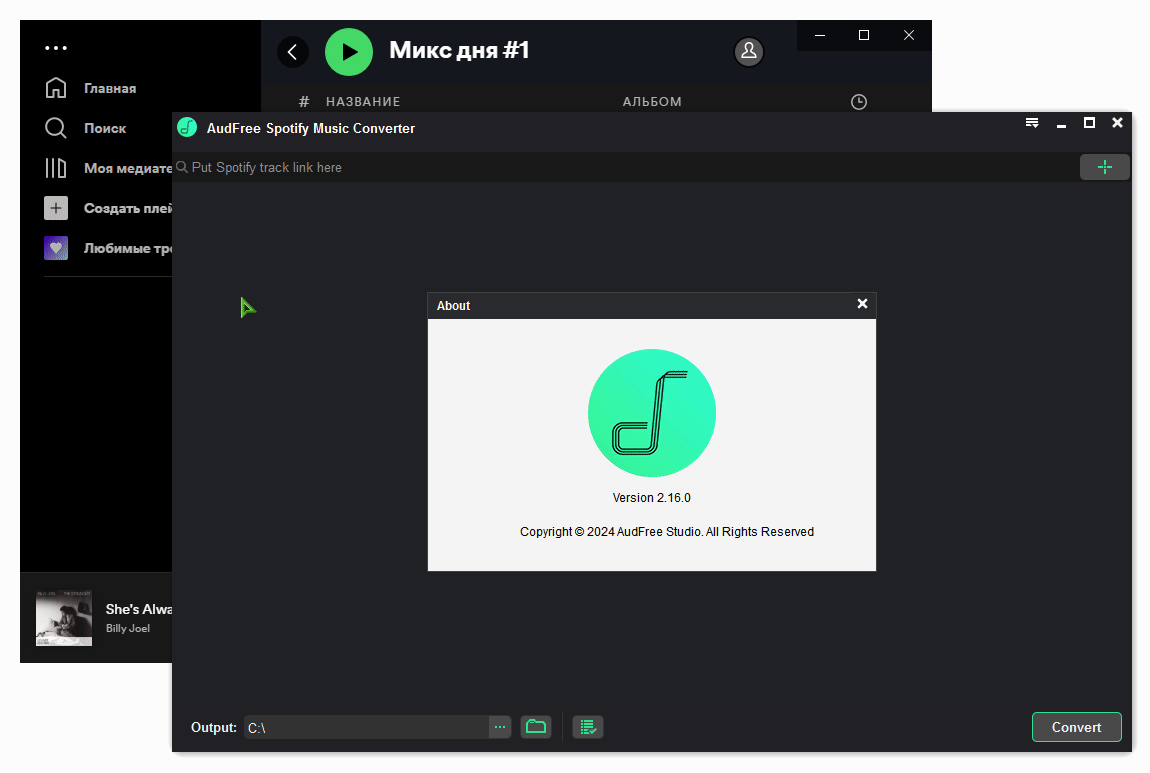Open the converted list icon

tap(587, 727)
